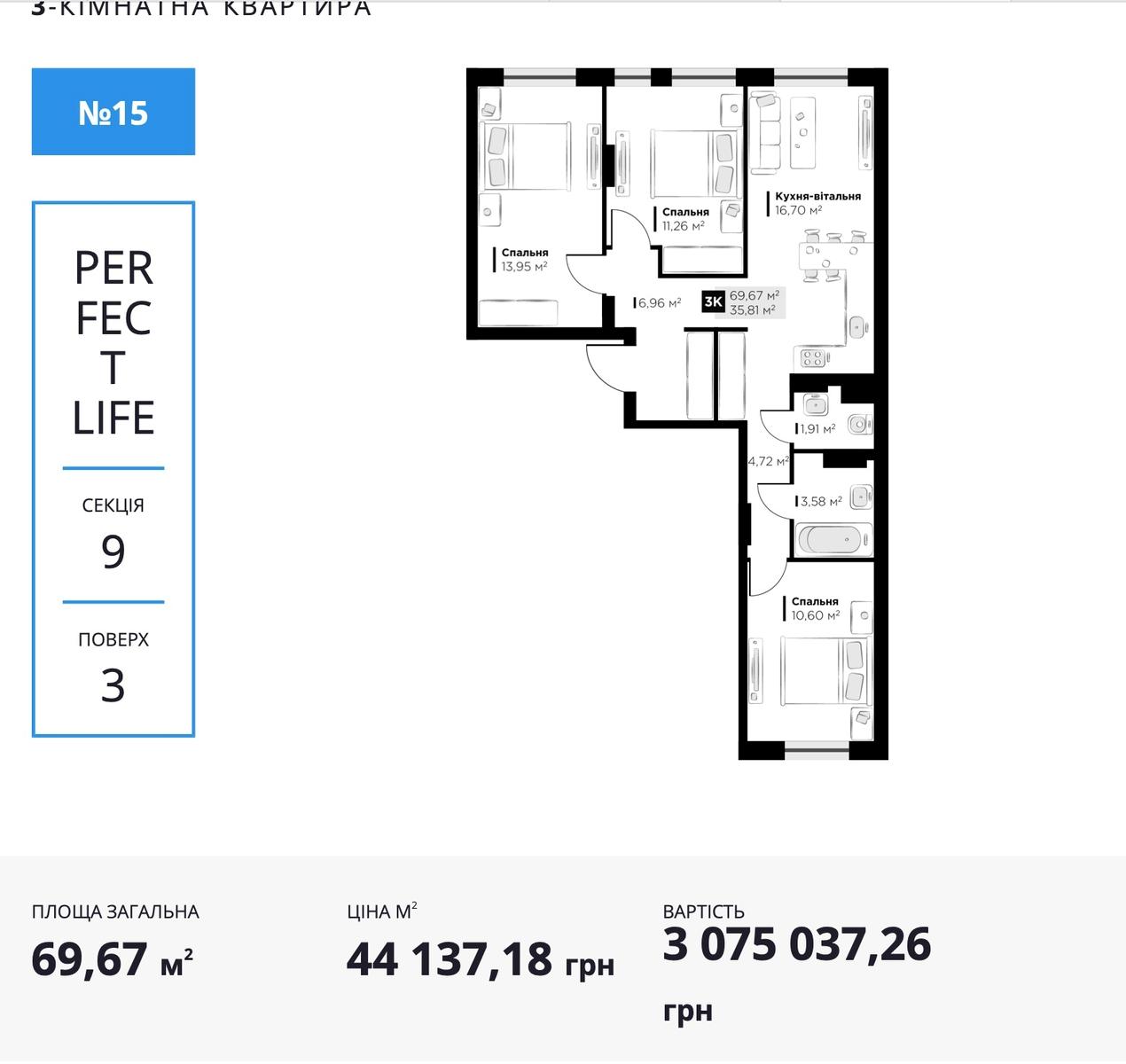Click the bed in the 13,95 м² Спальня

pyautogui.click(x=526, y=156)
